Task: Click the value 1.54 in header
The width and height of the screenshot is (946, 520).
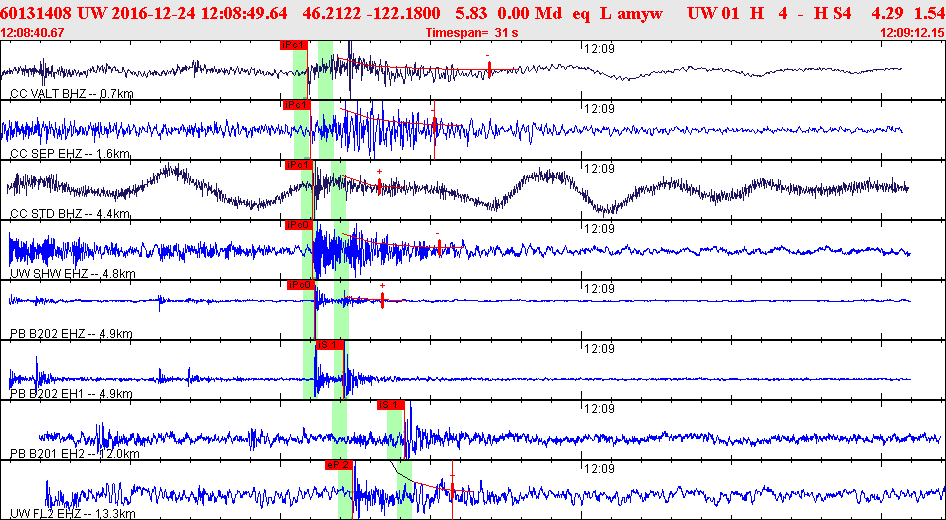Action: [x=932, y=13]
